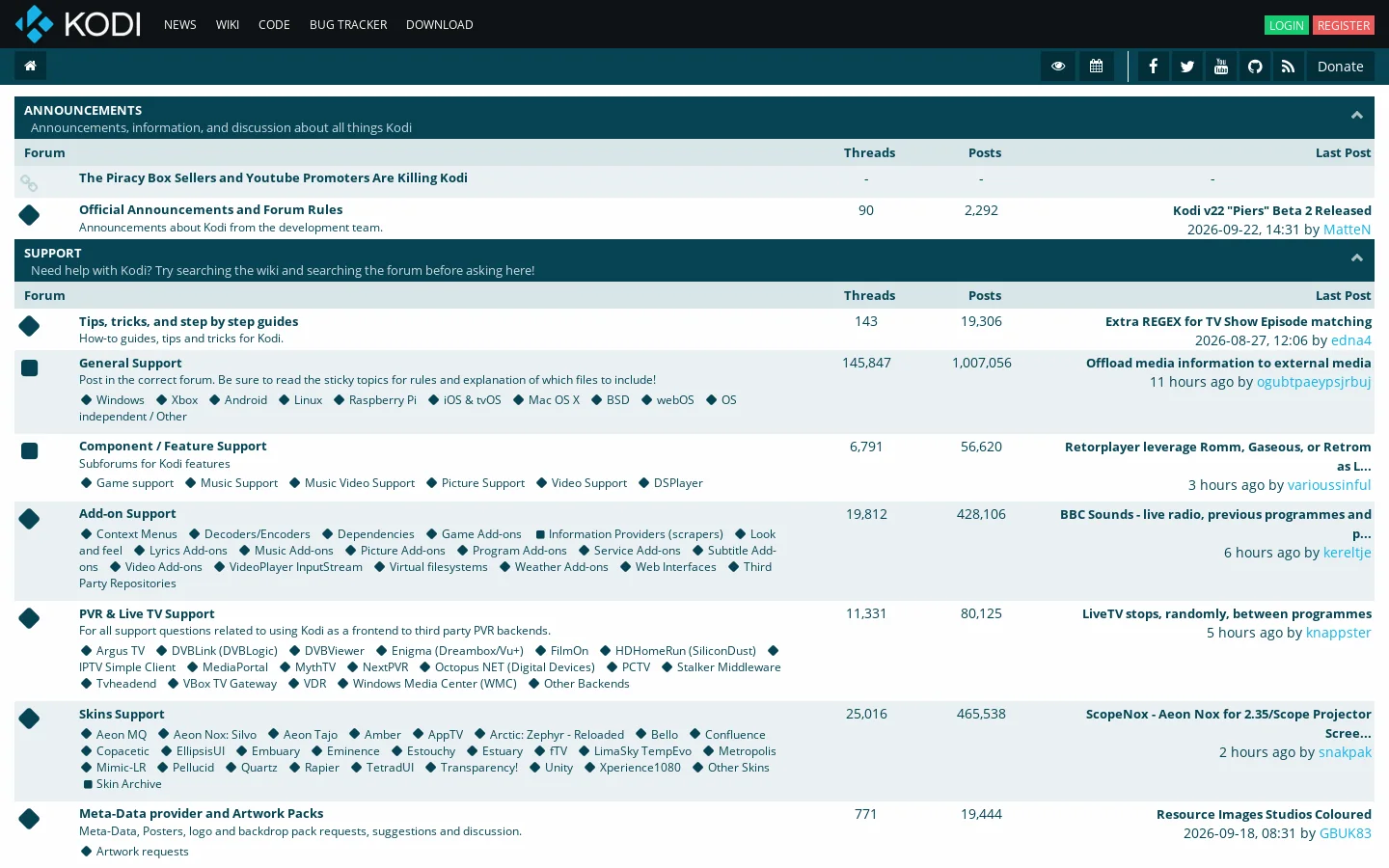Open the Bug Tracker menu item
The height and width of the screenshot is (868, 1389).
pyautogui.click(x=348, y=25)
